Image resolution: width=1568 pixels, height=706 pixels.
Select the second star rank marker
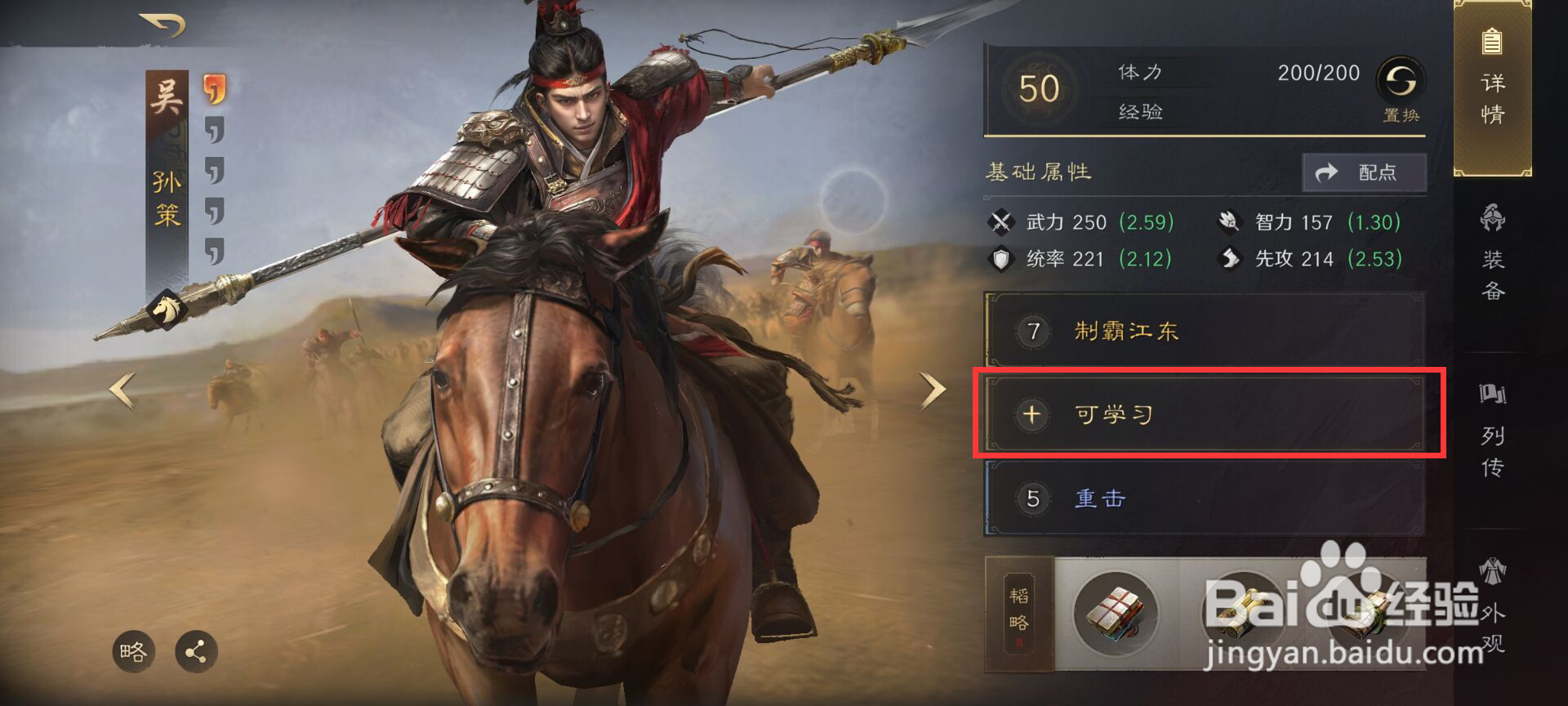(214, 131)
